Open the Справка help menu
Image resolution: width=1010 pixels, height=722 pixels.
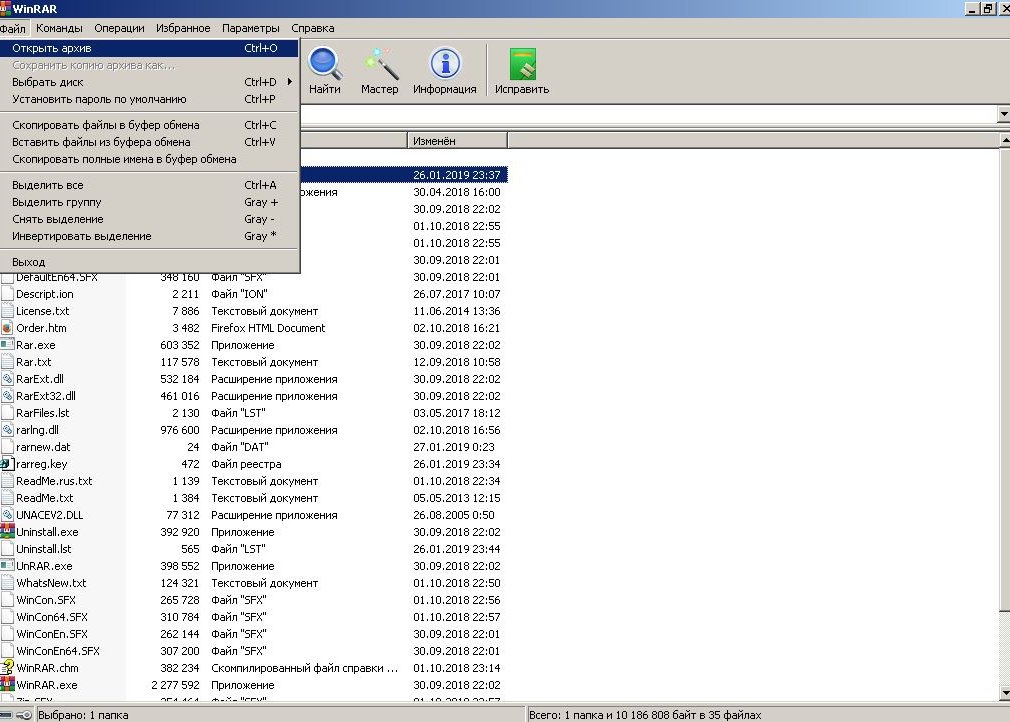coord(312,28)
